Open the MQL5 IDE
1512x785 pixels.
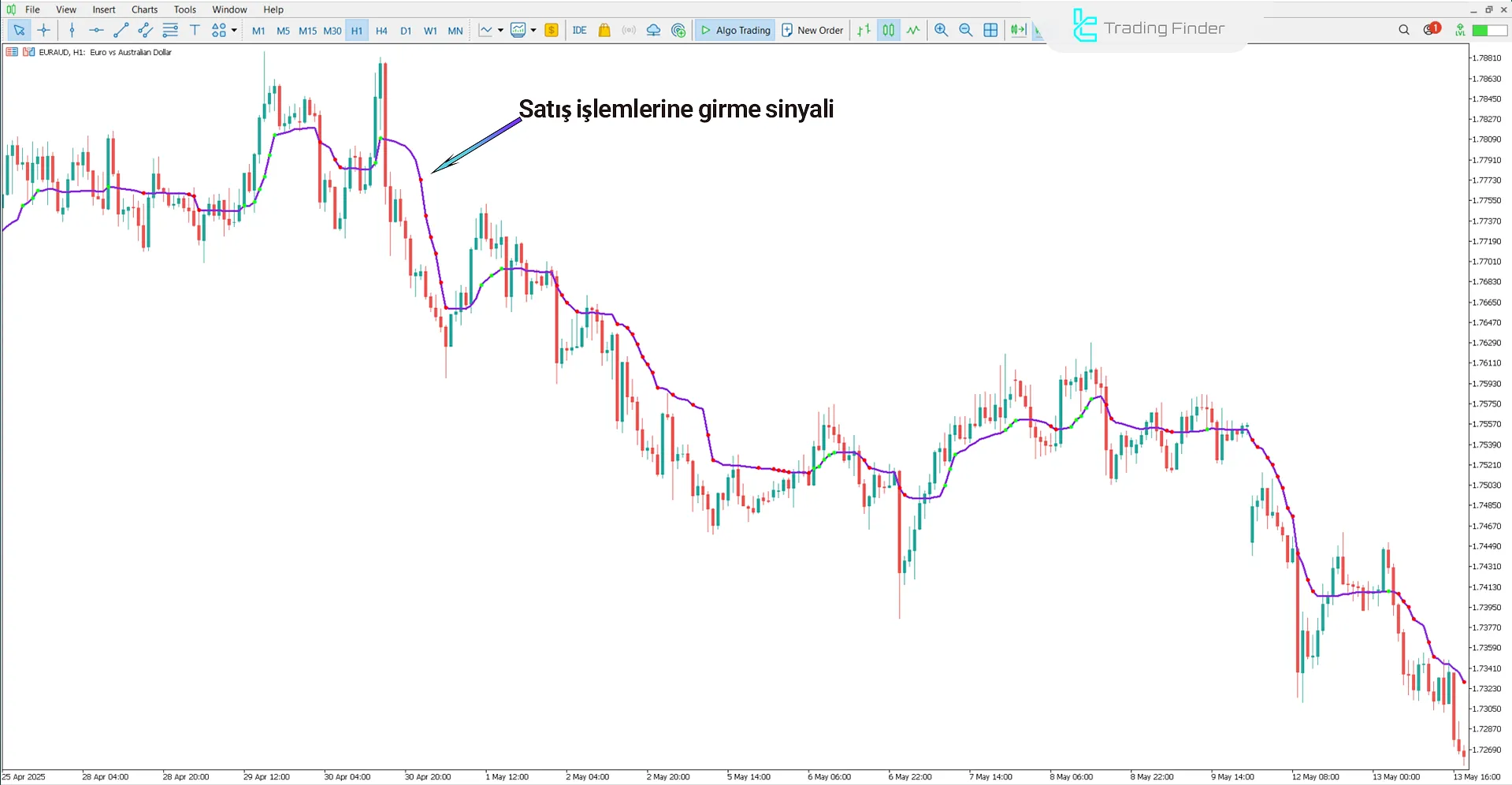tap(580, 30)
